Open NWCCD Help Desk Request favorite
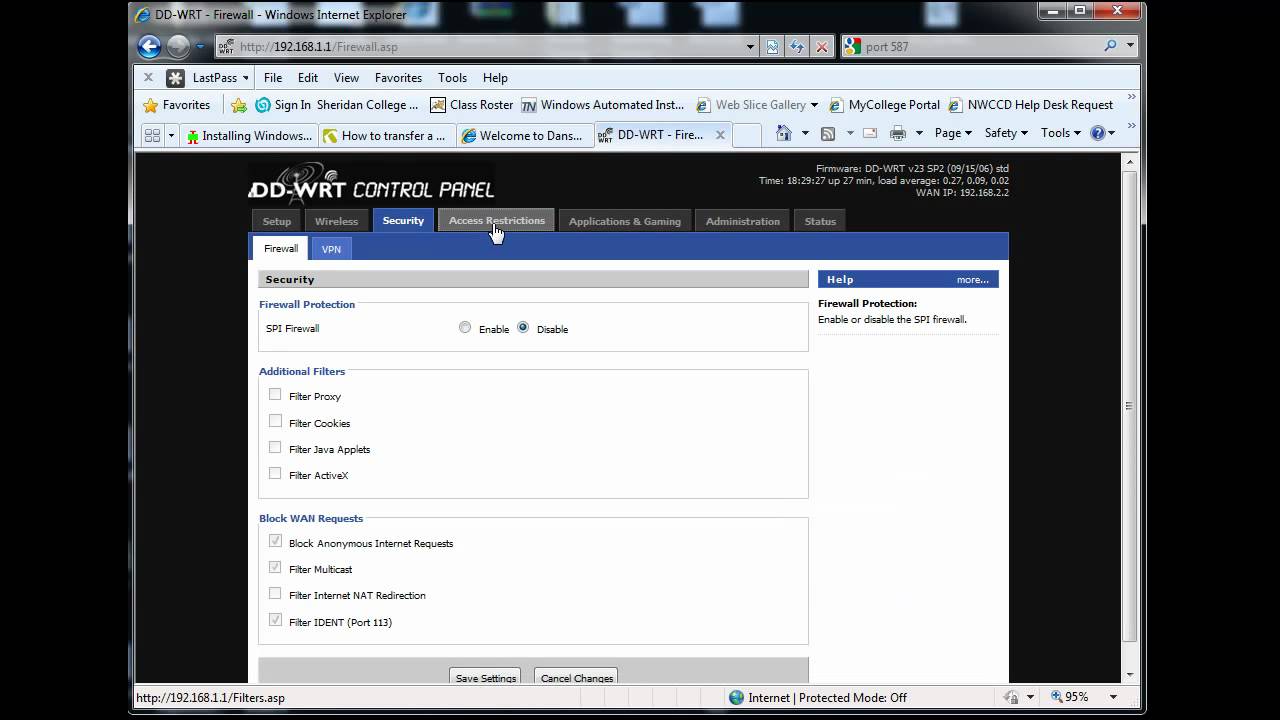Viewport: 1280px width, 720px height. (1030, 105)
